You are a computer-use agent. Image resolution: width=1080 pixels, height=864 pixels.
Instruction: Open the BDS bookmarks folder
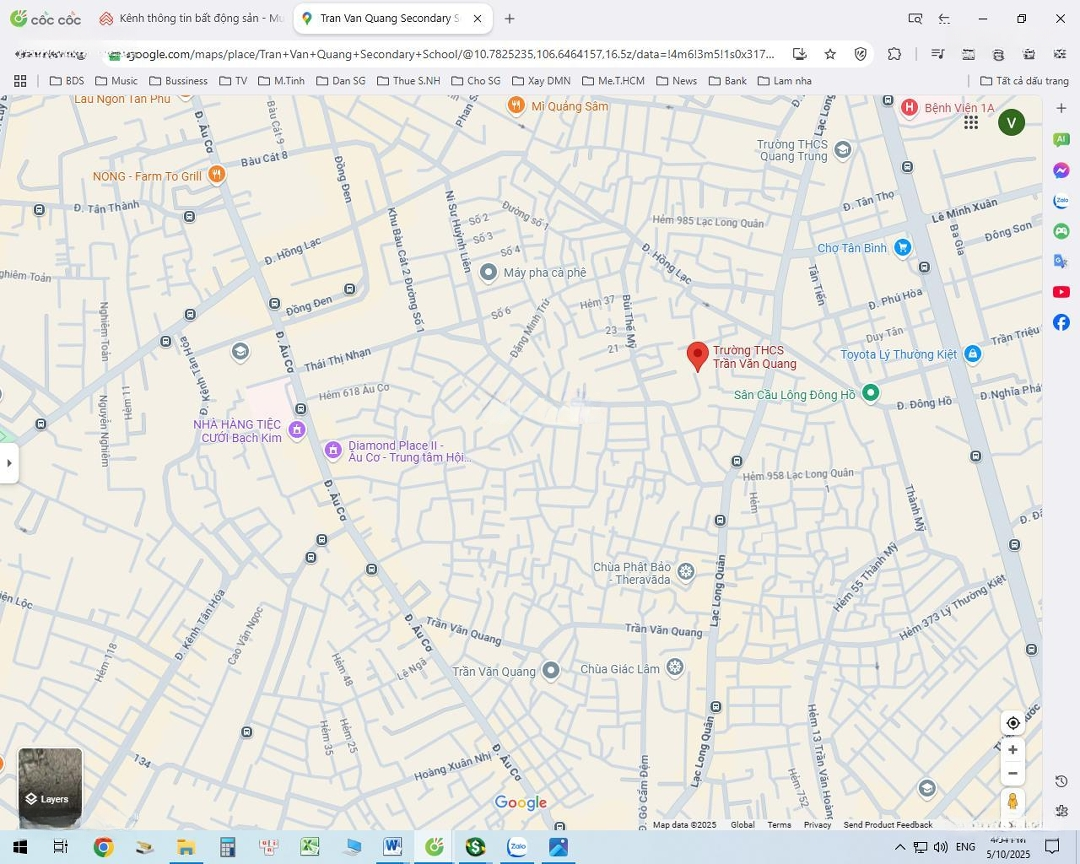67,81
